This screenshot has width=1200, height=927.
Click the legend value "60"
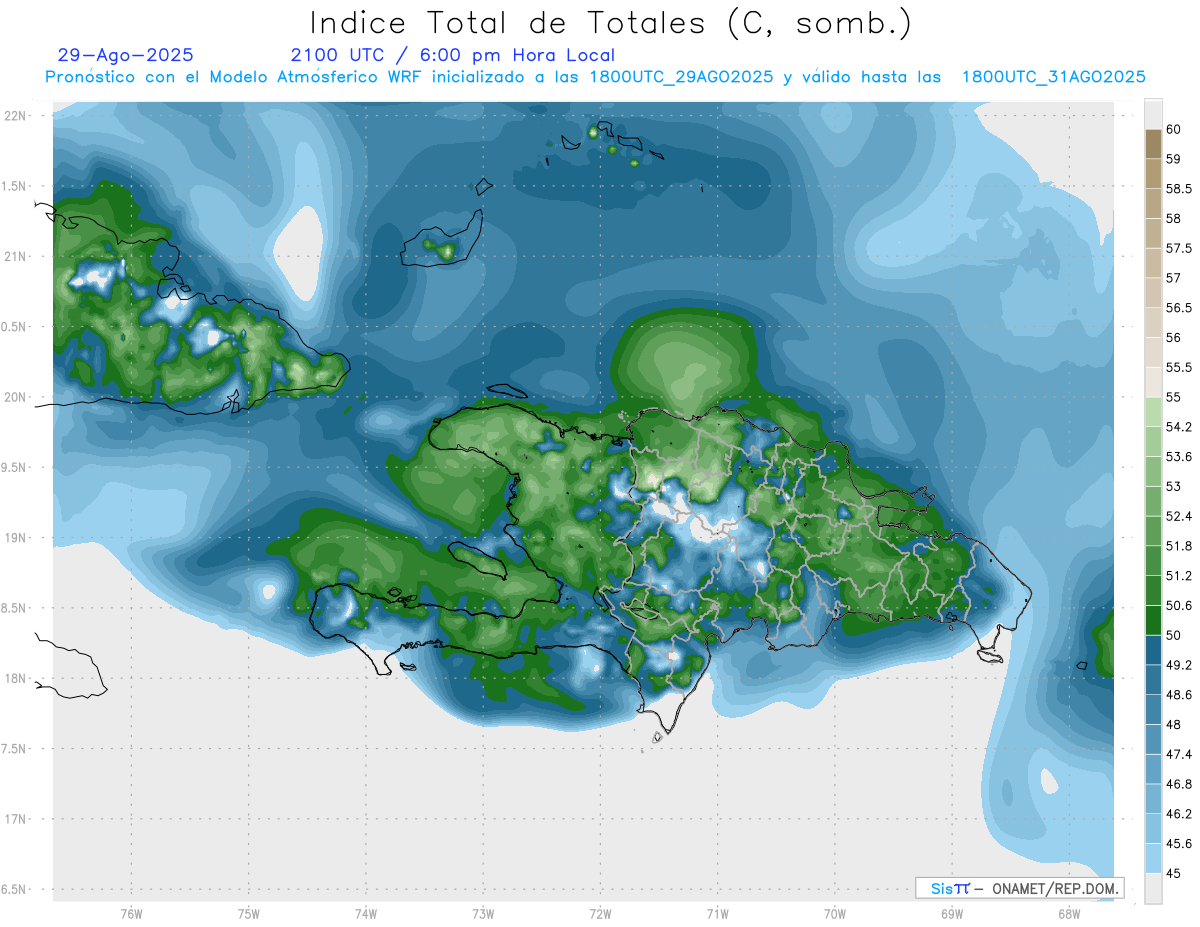click(x=1174, y=129)
